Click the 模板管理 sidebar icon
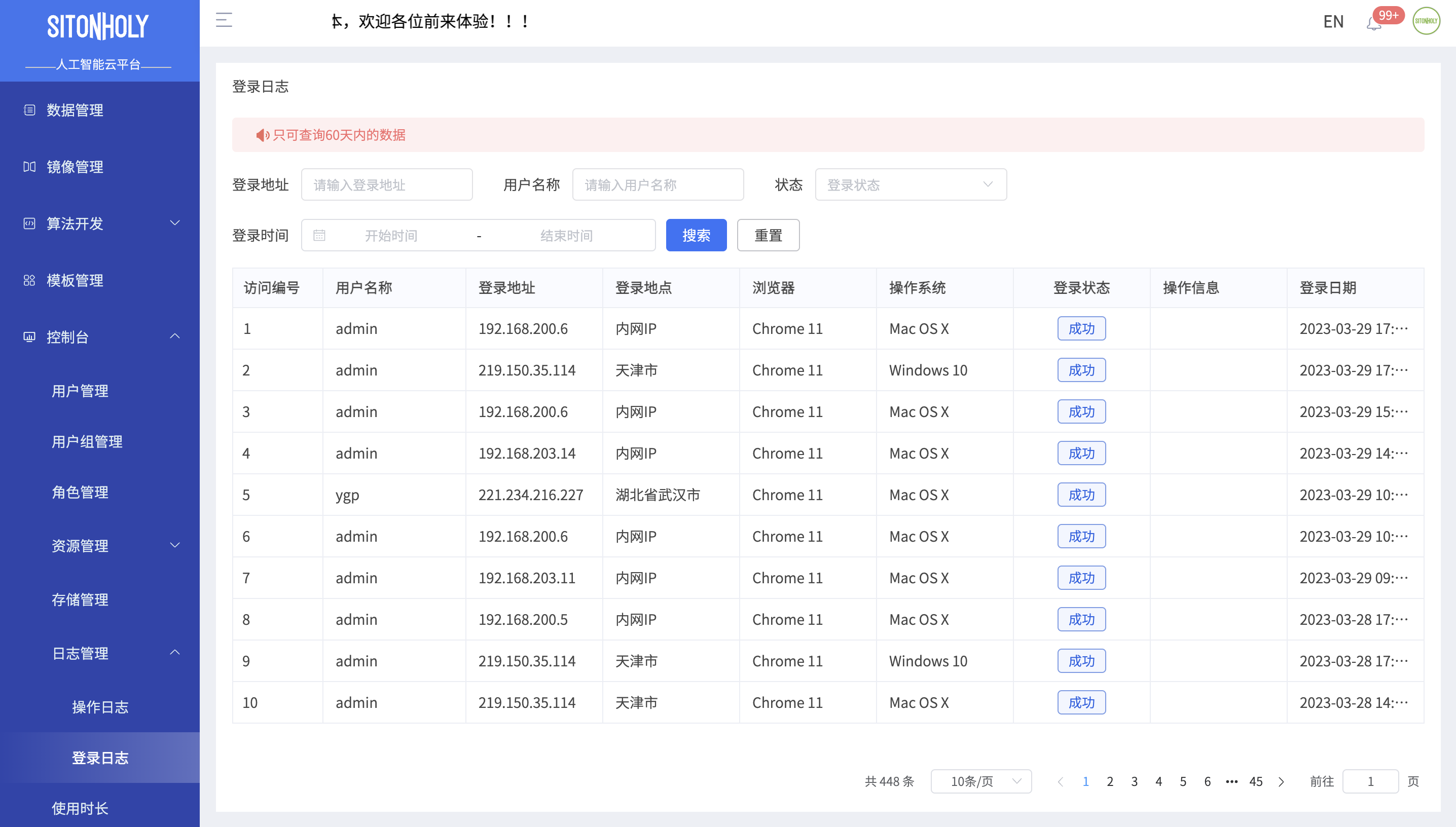 (x=29, y=281)
